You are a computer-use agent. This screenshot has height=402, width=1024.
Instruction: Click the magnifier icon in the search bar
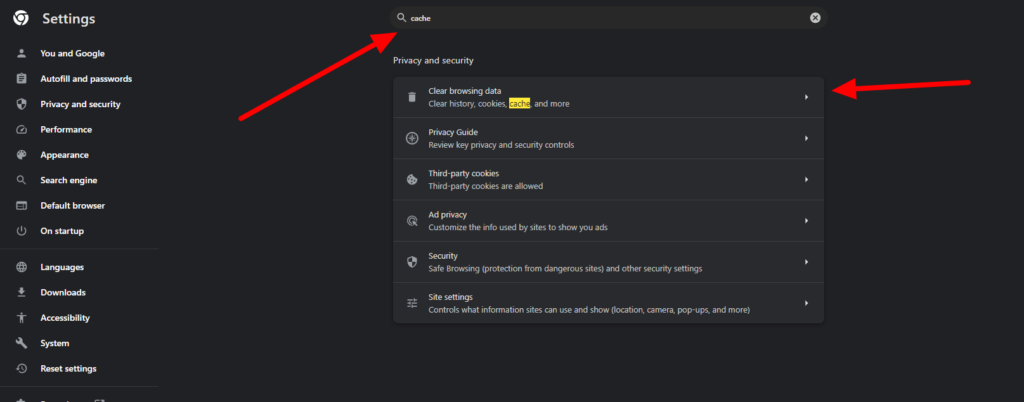(402, 18)
